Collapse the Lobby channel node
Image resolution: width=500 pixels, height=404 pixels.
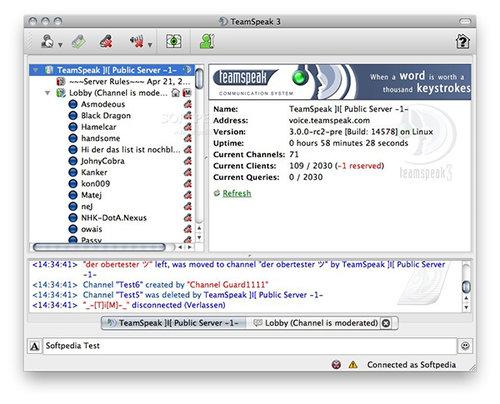coord(48,93)
